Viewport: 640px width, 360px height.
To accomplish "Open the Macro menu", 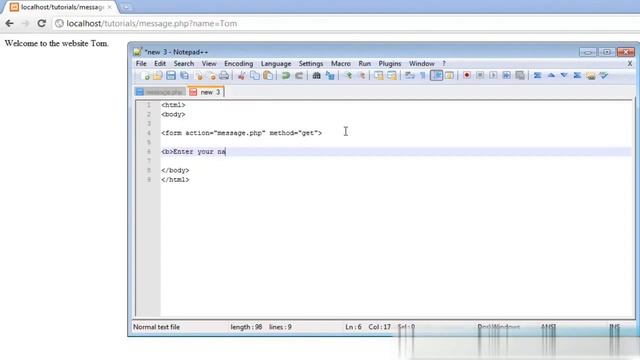I will coord(341,64).
